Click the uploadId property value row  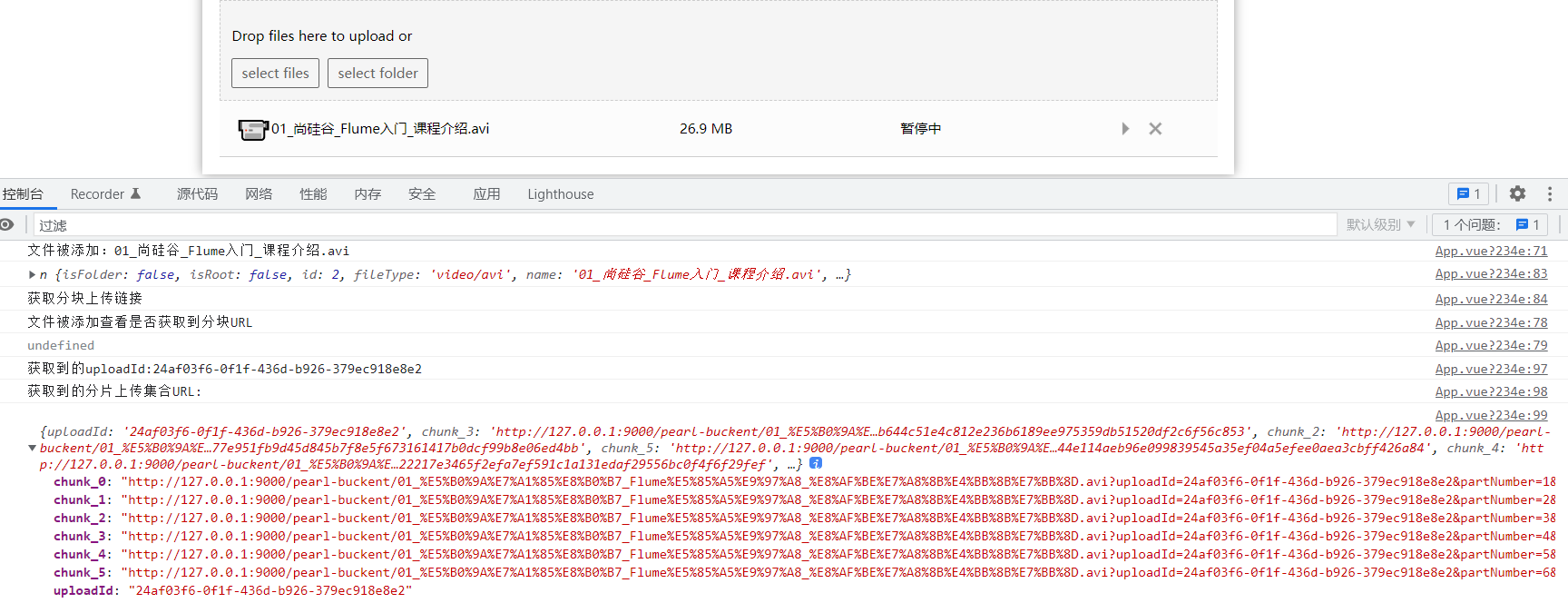(x=232, y=590)
